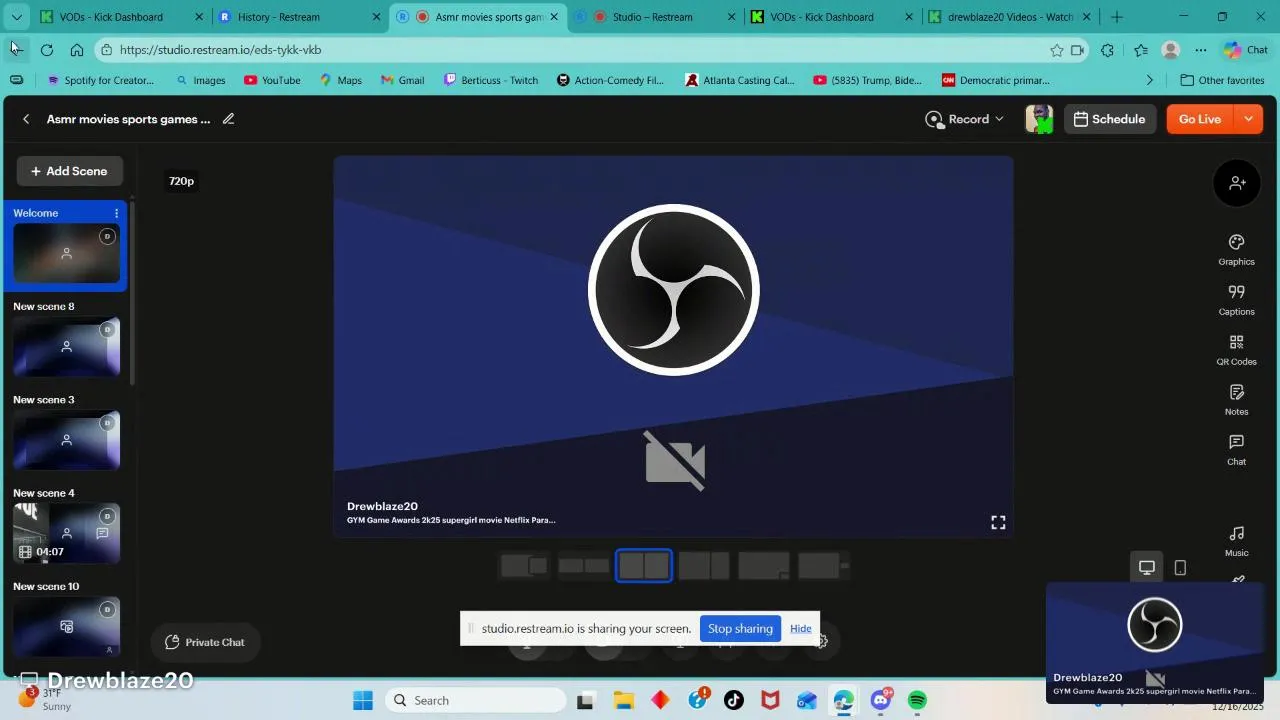Open the Graphics panel

coord(1236,250)
